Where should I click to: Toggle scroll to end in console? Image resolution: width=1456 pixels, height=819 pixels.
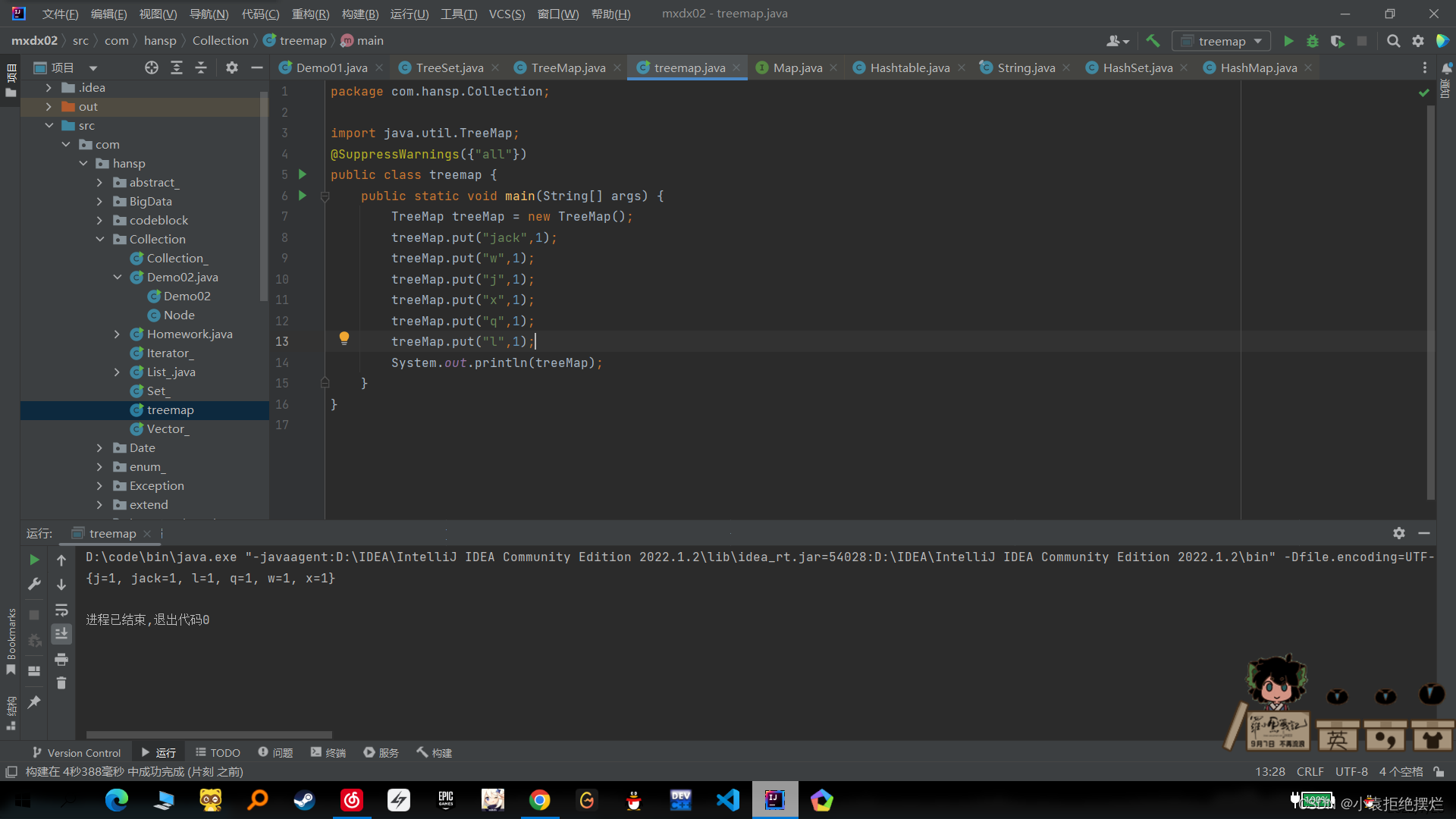coord(61,634)
